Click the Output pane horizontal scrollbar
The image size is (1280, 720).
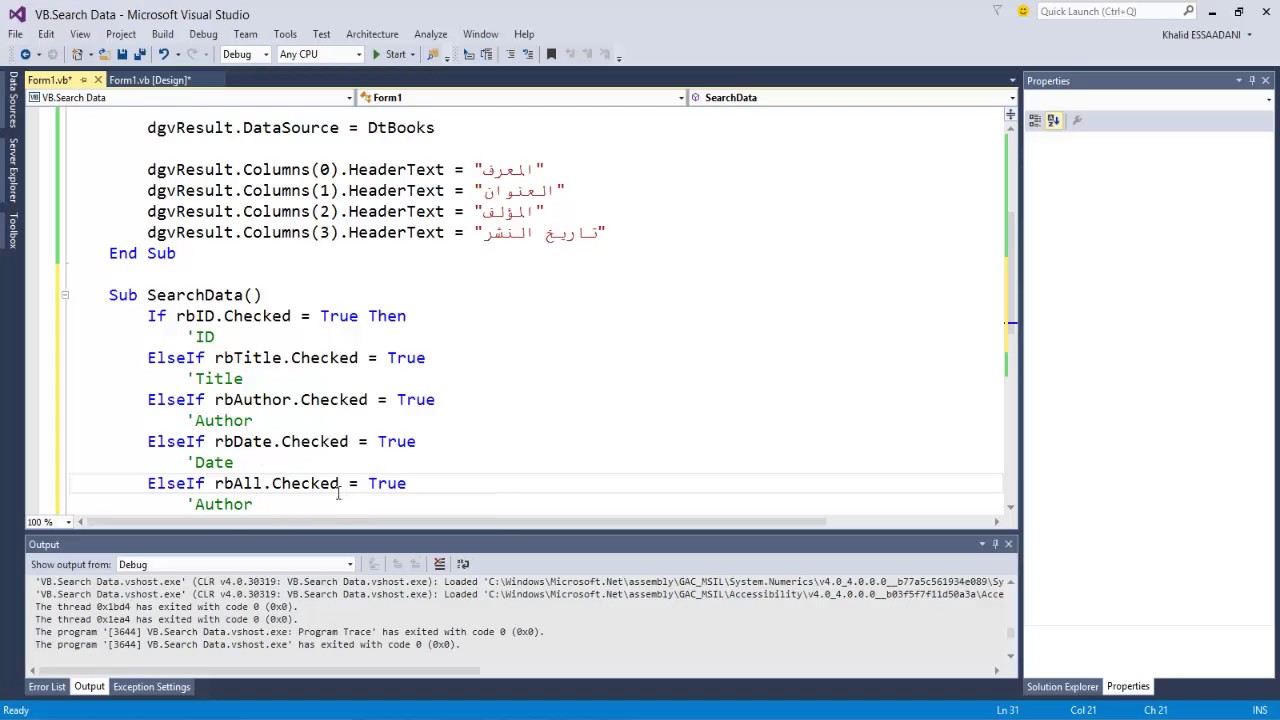(x=258, y=670)
